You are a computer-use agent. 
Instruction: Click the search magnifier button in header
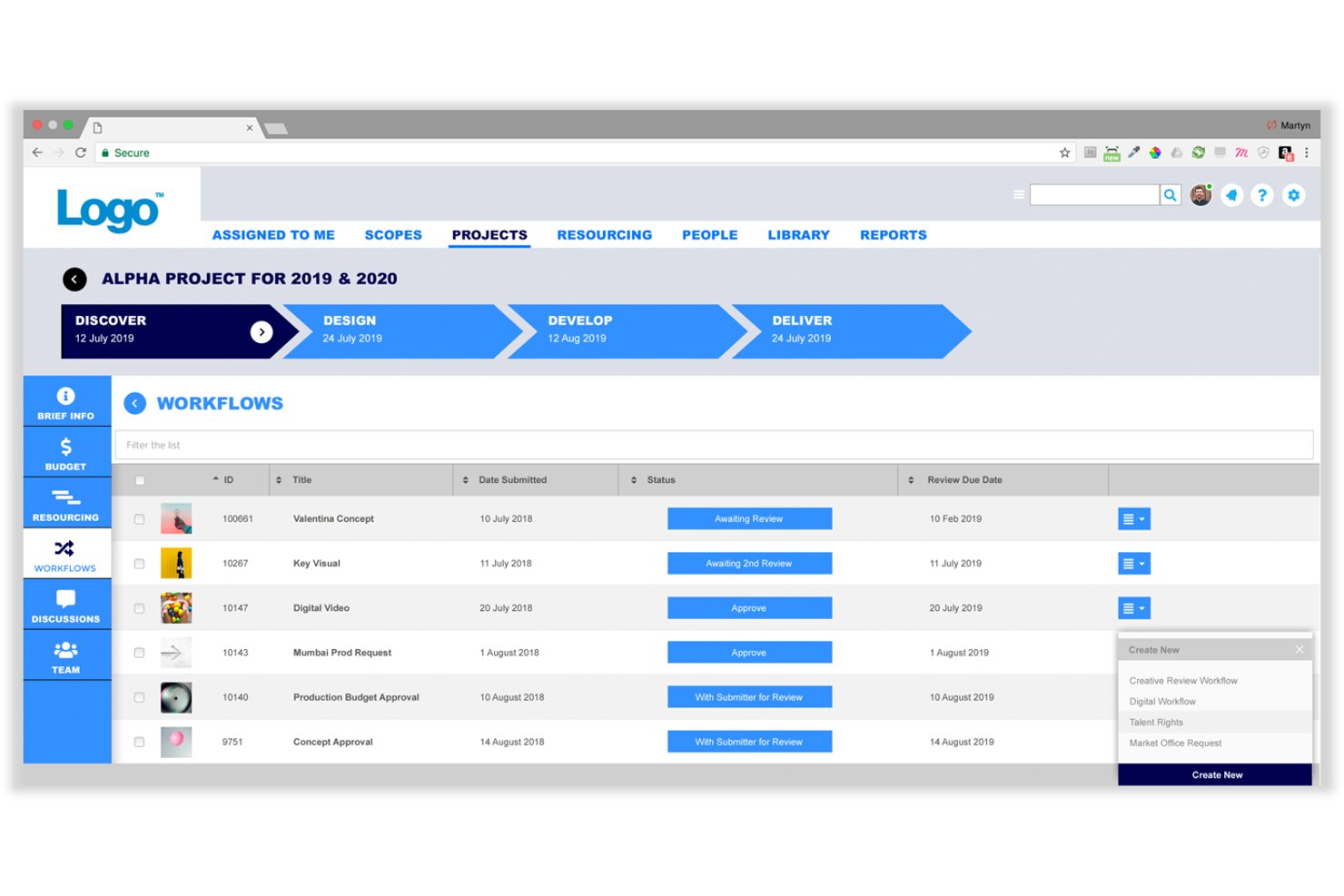[x=1171, y=195]
